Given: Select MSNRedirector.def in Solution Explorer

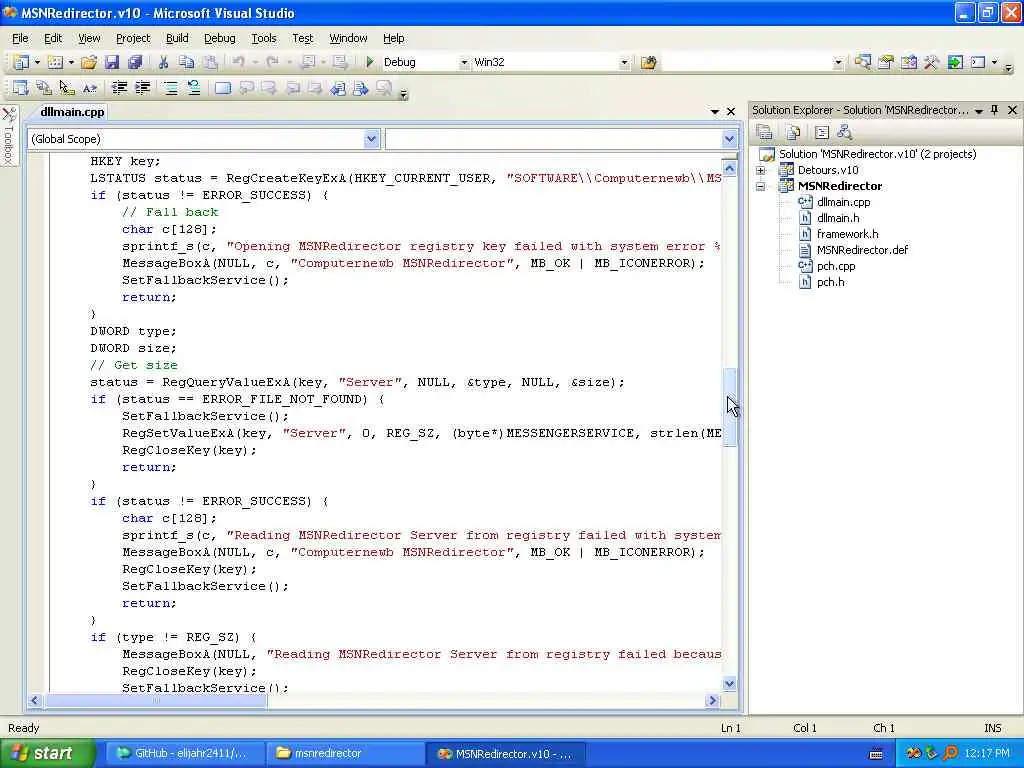Looking at the screenshot, I should click(x=862, y=250).
